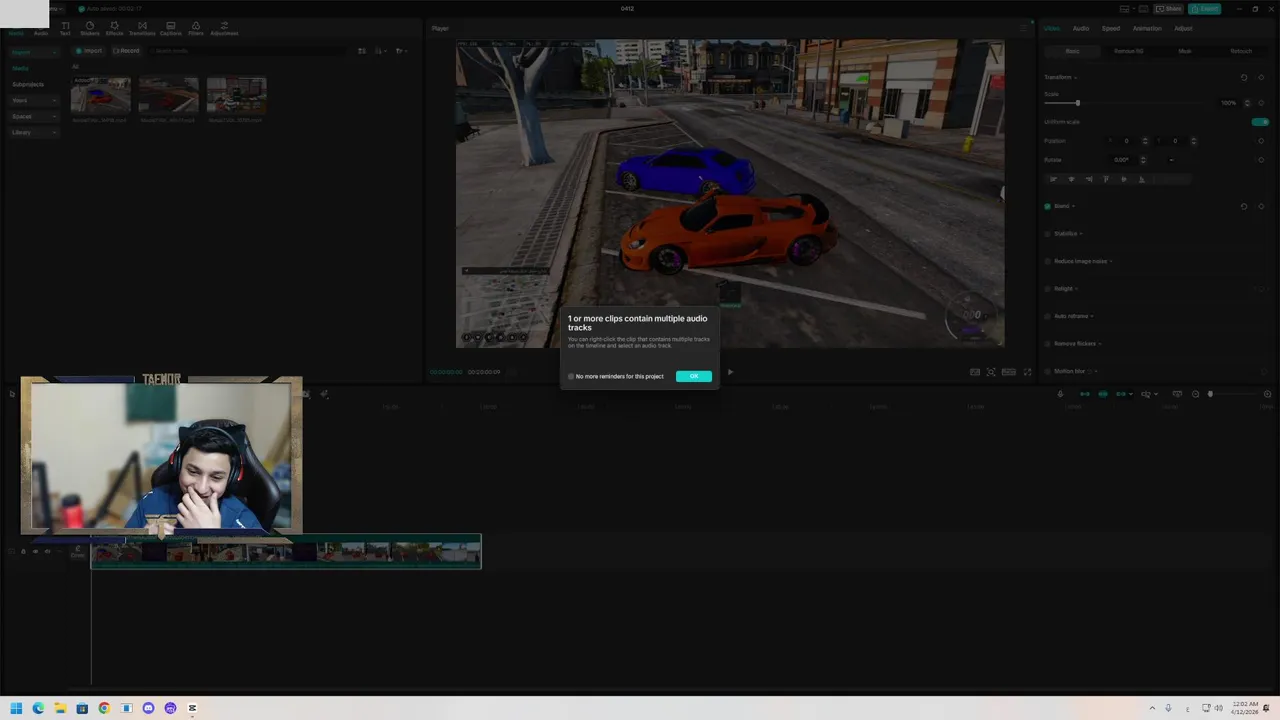Expand the Library sidebar section
The width and height of the screenshot is (1280, 720).
33,132
